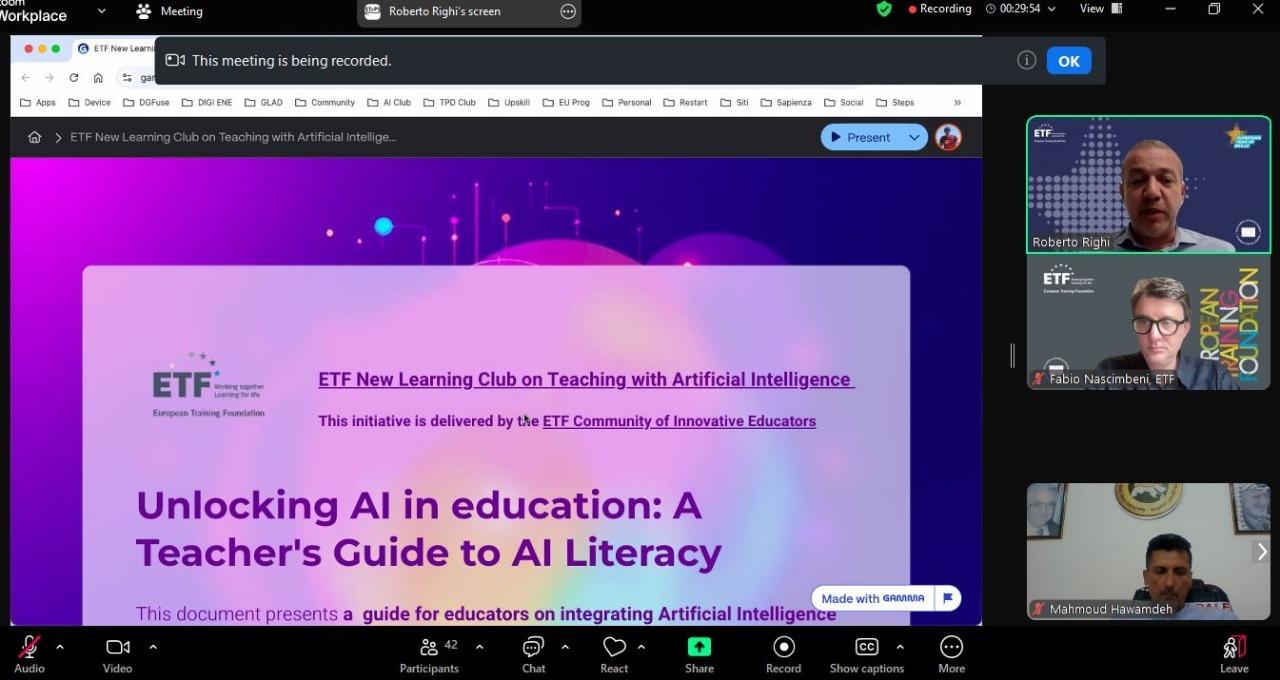Click the browser forward arrow

tap(49, 77)
